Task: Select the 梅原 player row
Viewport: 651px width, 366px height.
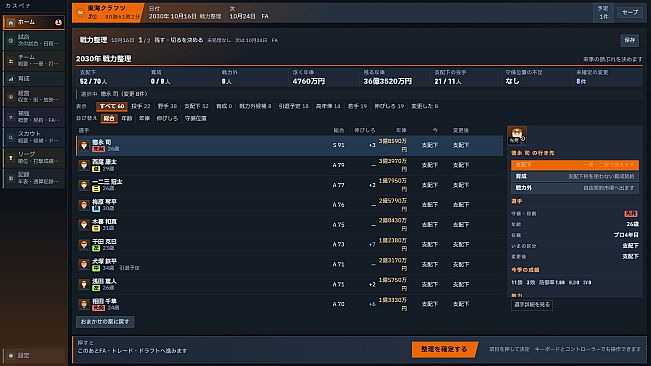Action: pyautogui.click(x=289, y=205)
